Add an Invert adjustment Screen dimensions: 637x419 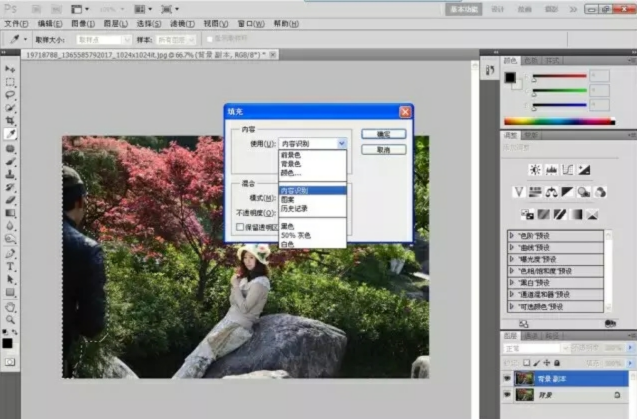[x=527, y=214]
